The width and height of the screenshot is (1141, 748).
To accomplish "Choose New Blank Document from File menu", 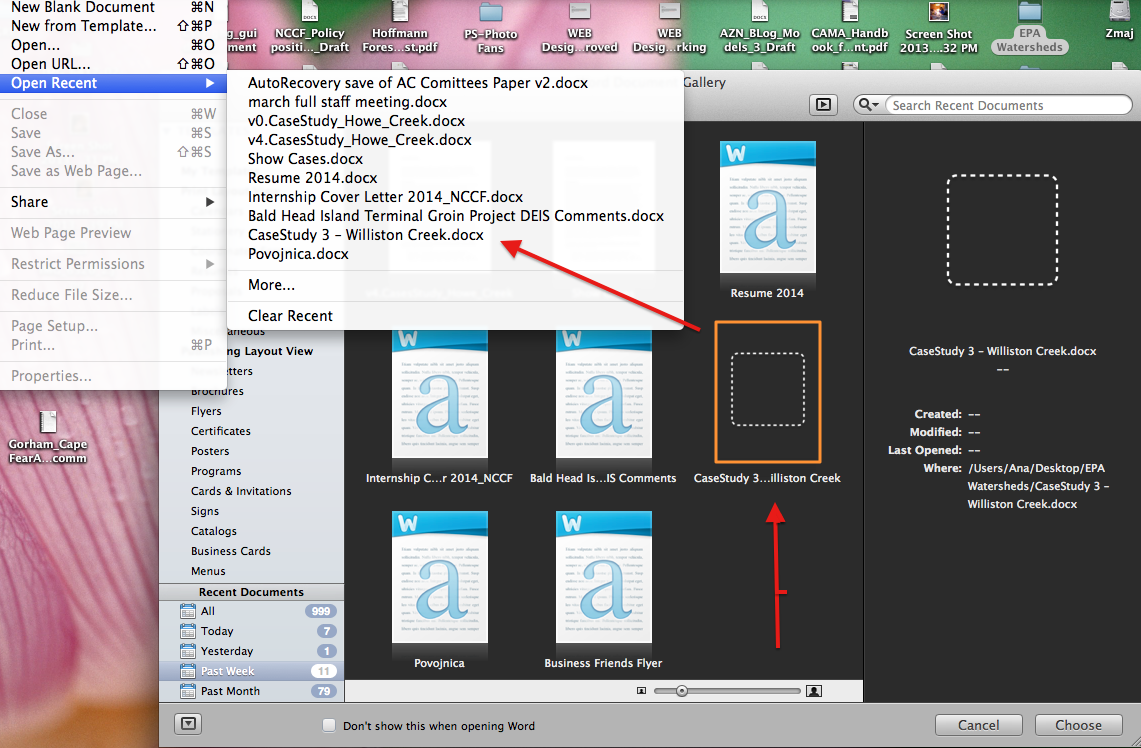I will pos(114,7).
